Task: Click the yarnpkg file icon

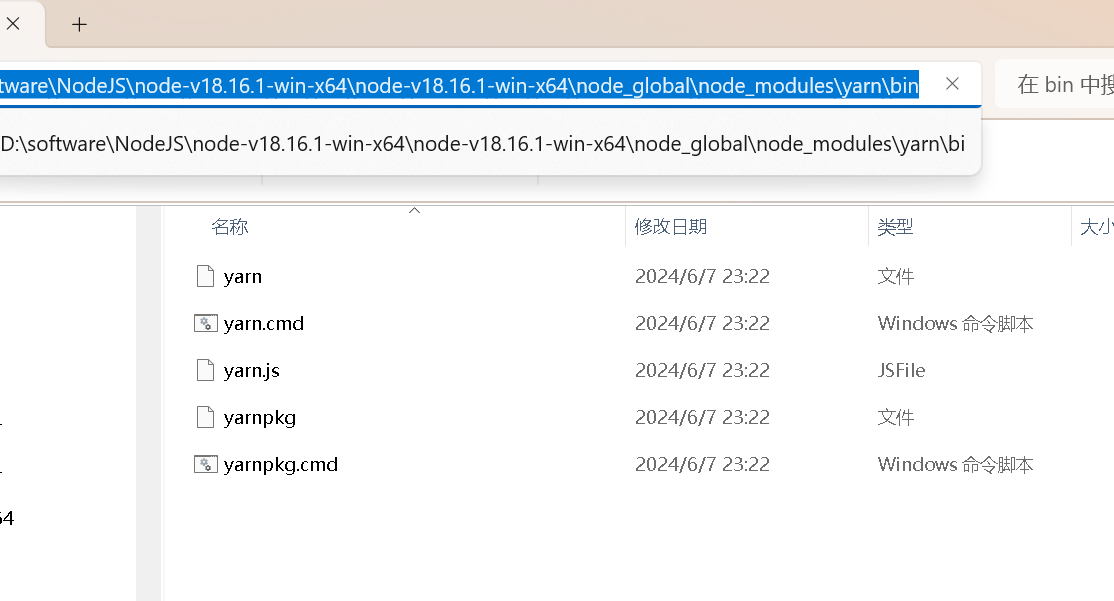Action: pos(205,417)
